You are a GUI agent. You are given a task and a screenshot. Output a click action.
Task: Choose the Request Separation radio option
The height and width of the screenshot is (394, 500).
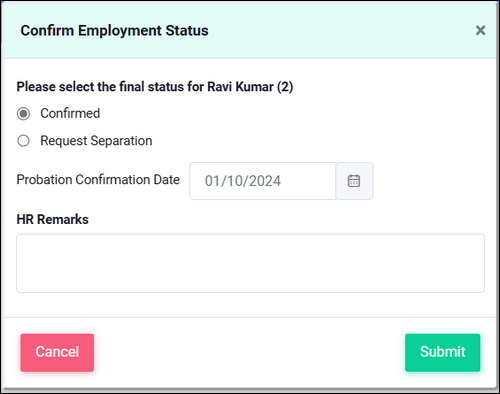pos(23,141)
